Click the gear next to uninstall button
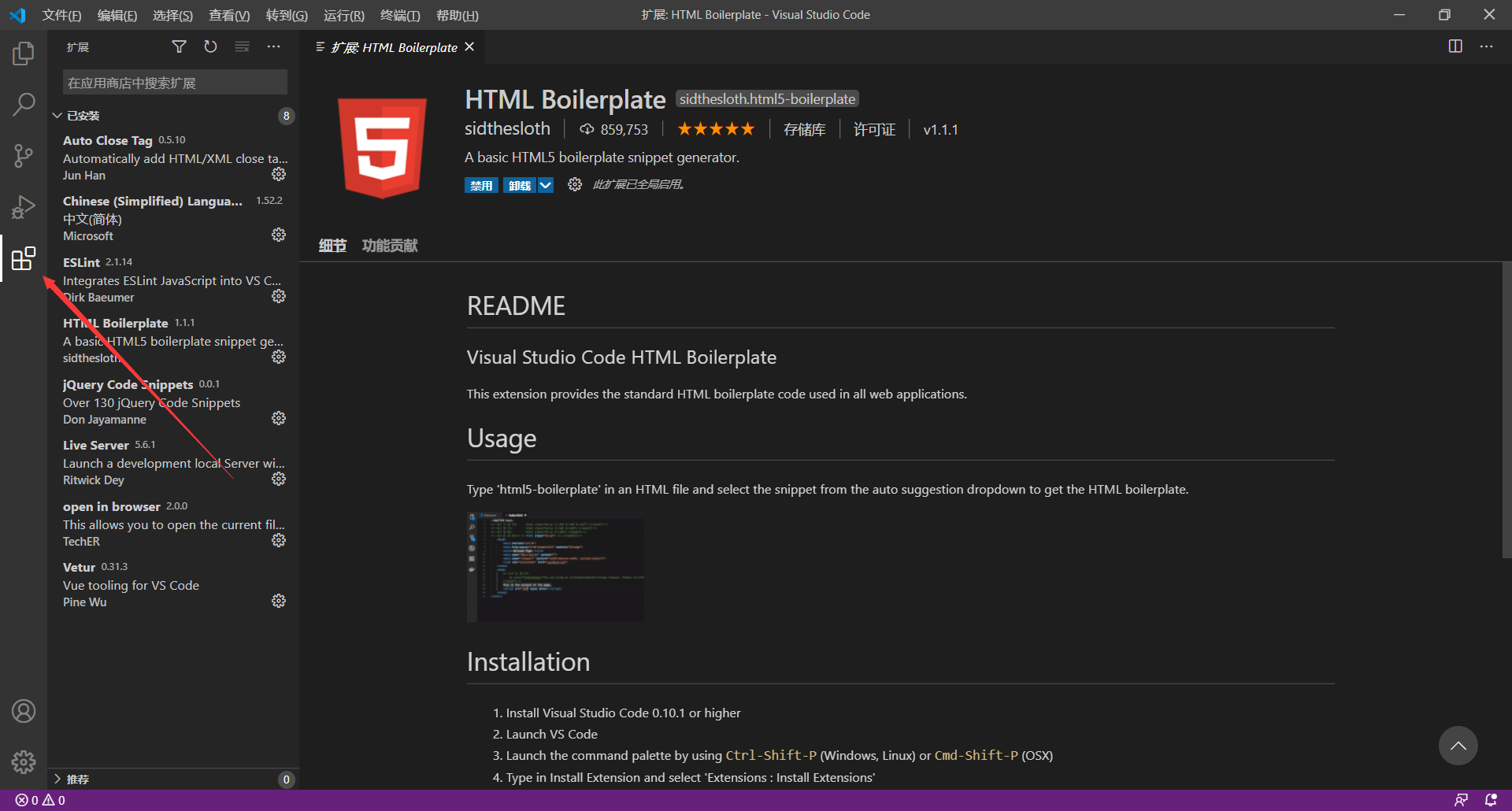The height and width of the screenshot is (811, 1512). point(575,184)
